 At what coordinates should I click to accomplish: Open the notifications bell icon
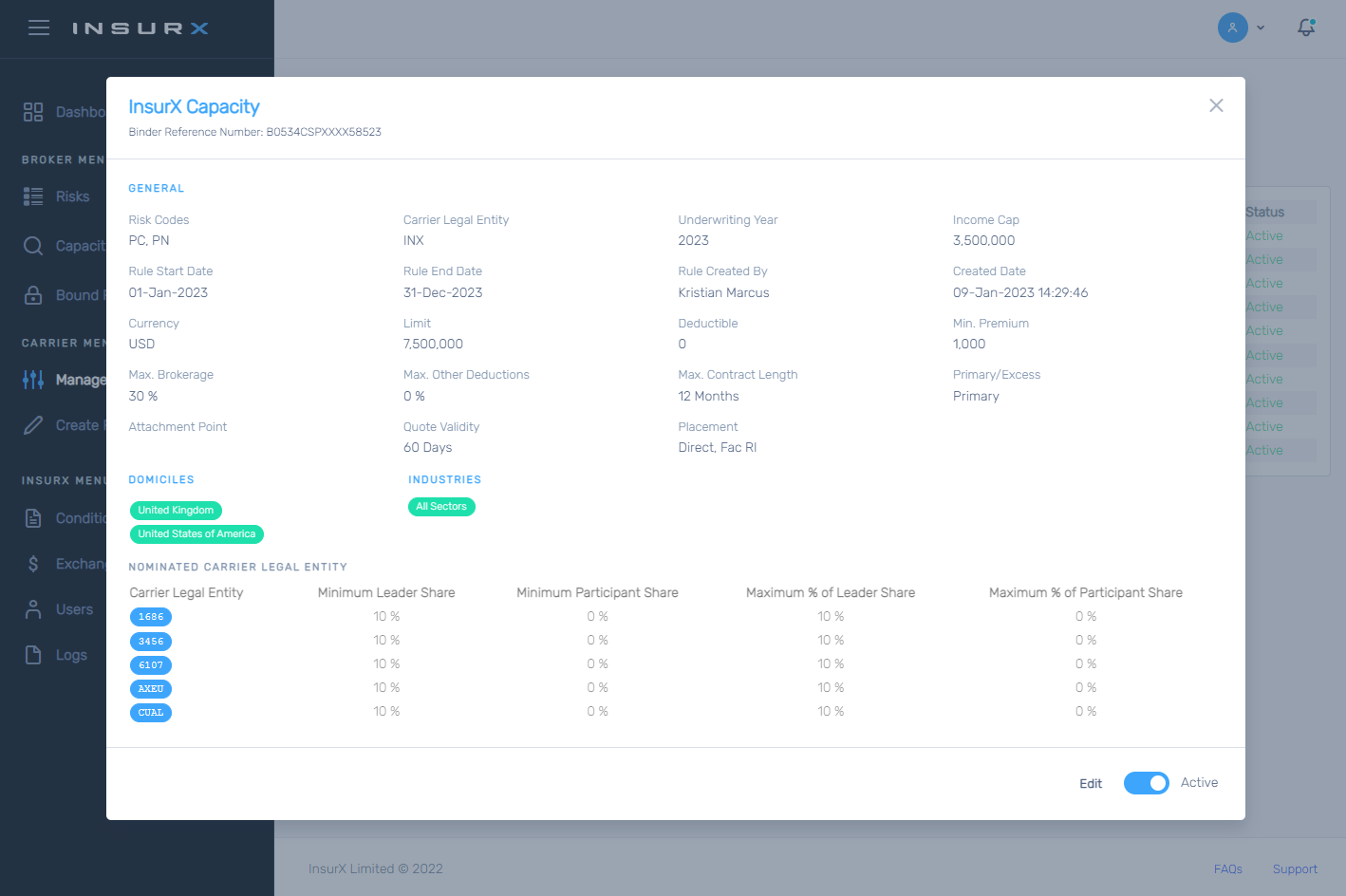(x=1306, y=28)
